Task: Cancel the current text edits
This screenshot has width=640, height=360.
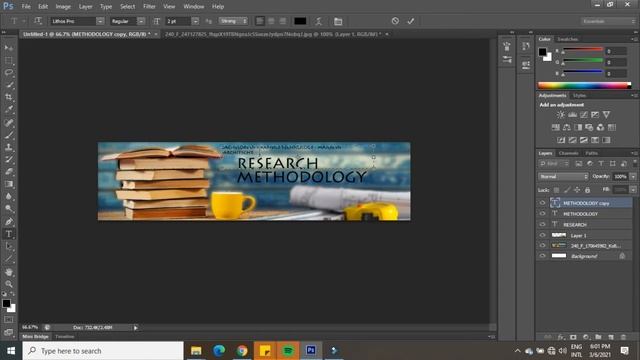Action: (395, 21)
